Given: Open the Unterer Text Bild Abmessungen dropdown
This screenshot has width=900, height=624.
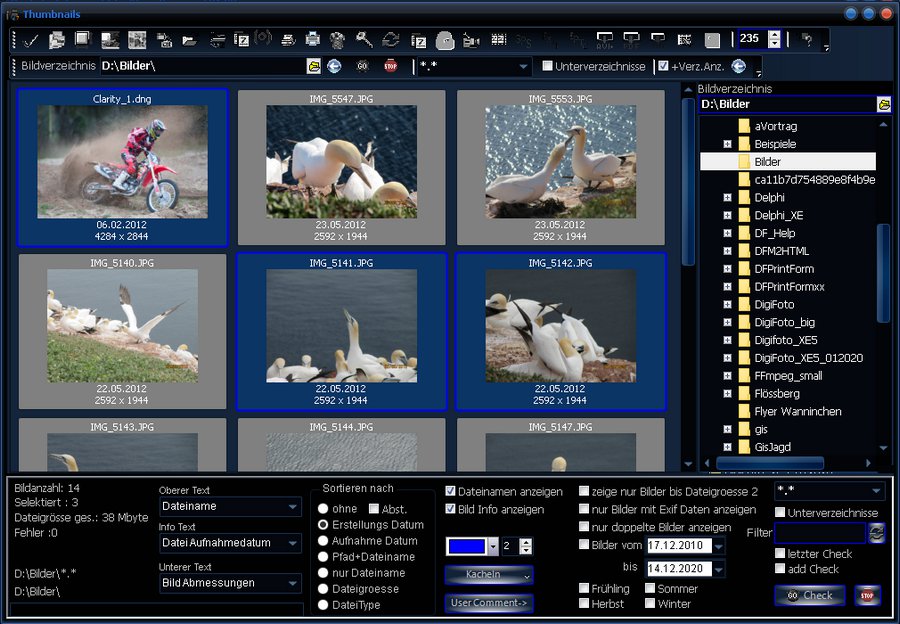Looking at the screenshot, I should (x=229, y=583).
